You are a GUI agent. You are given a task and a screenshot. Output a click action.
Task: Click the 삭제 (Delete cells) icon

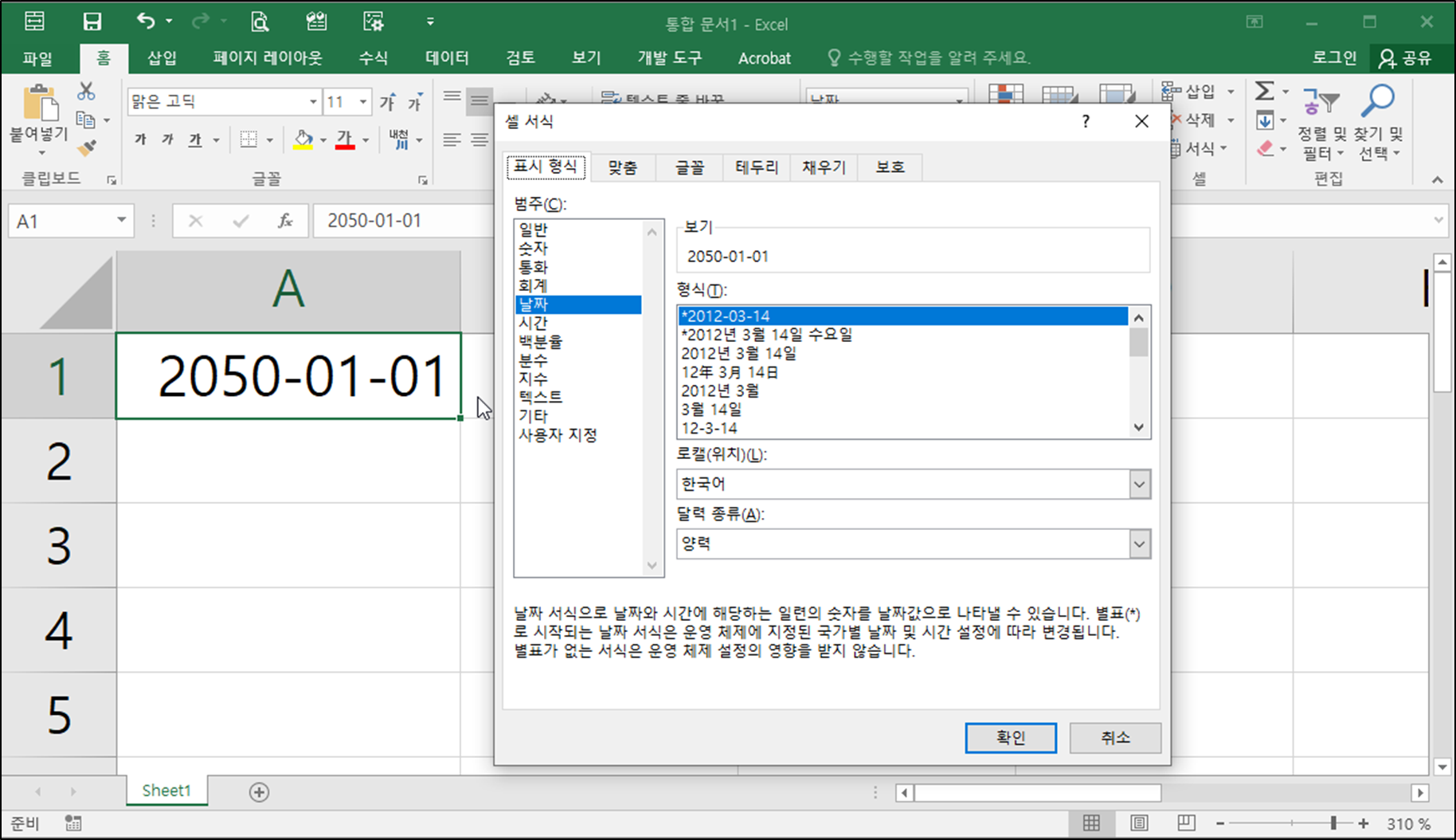pyautogui.click(x=1176, y=120)
